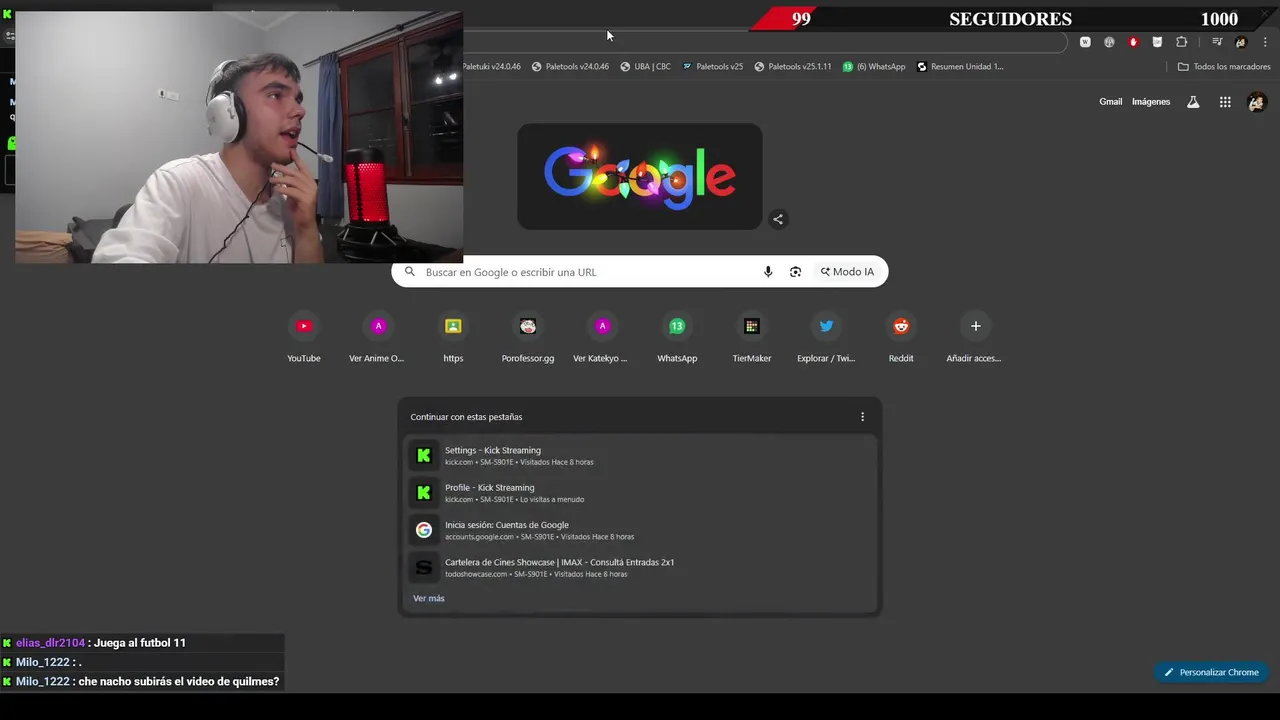Open Profile - Kick Streaming tab entry
The height and width of the screenshot is (720, 1280).
[640, 493]
